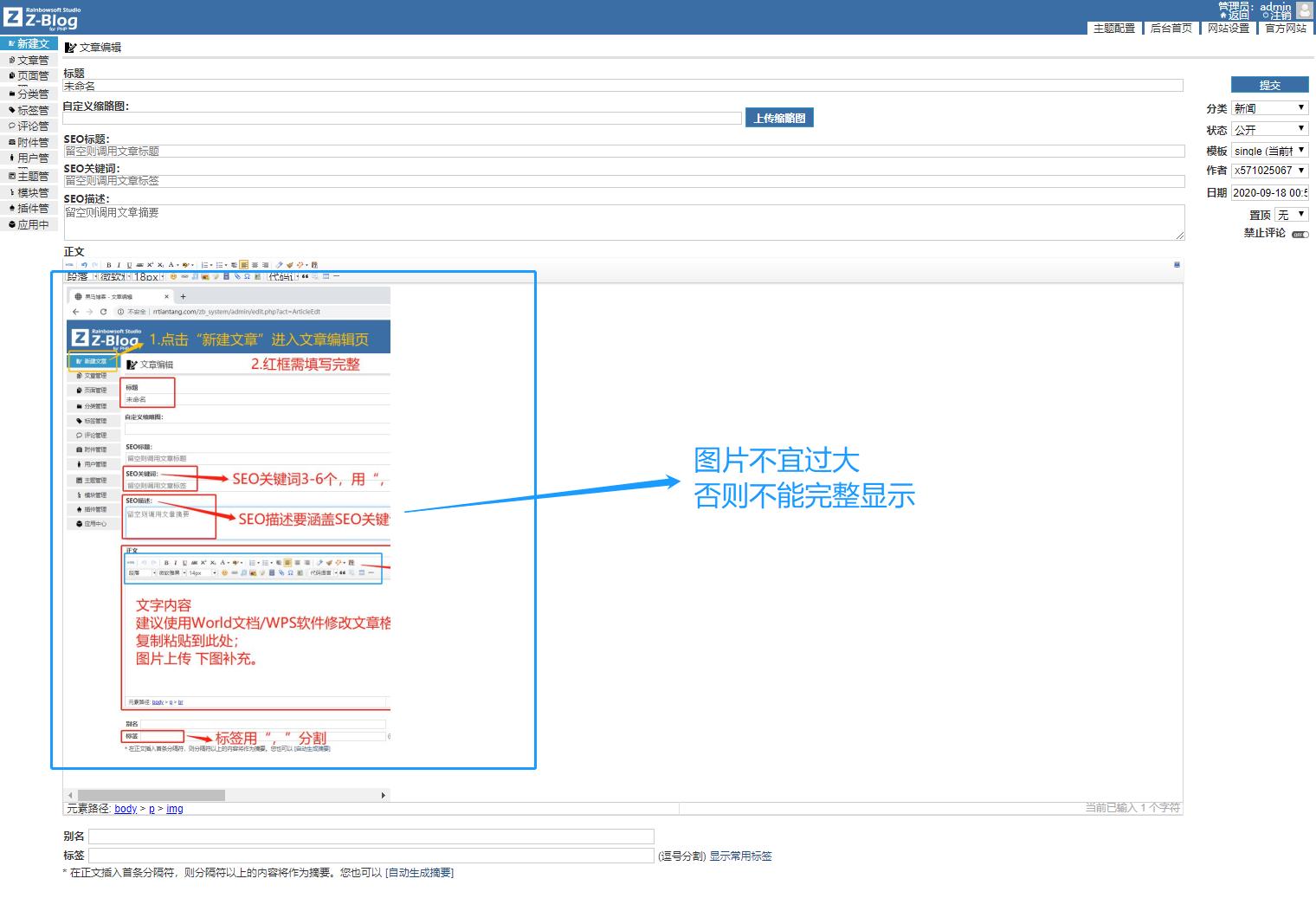Click the emoticon smiley icon

(x=173, y=276)
